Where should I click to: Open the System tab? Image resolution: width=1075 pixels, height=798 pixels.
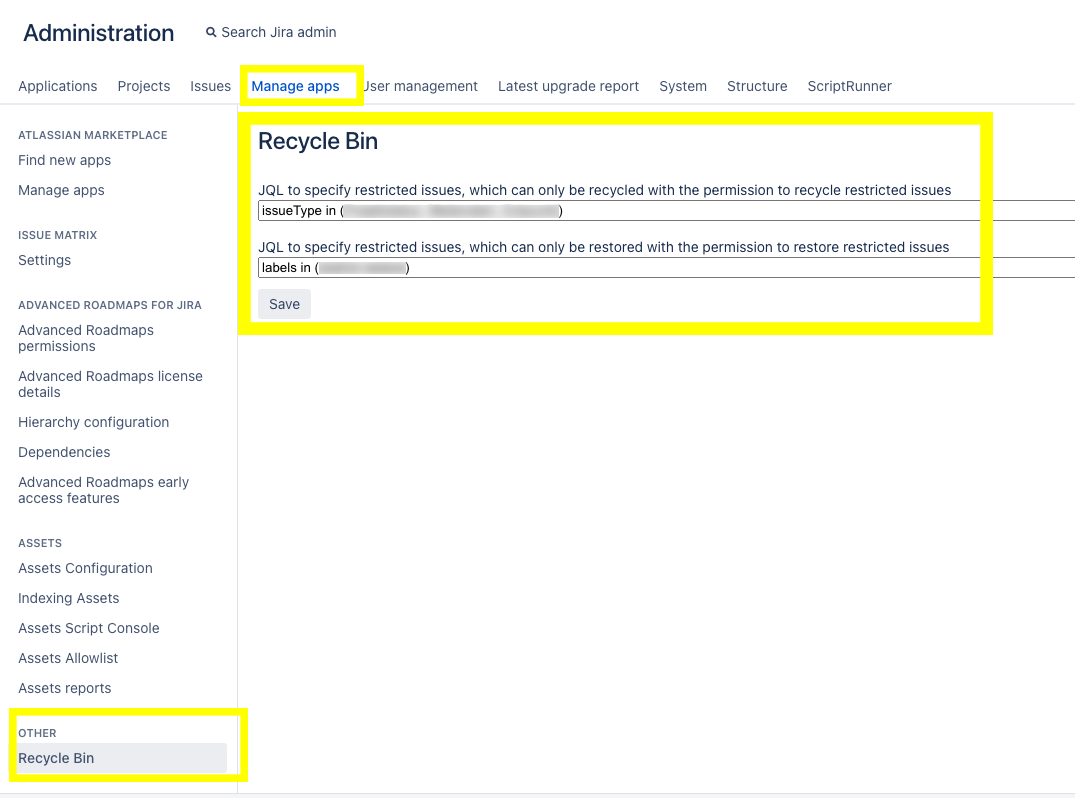[x=683, y=86]
